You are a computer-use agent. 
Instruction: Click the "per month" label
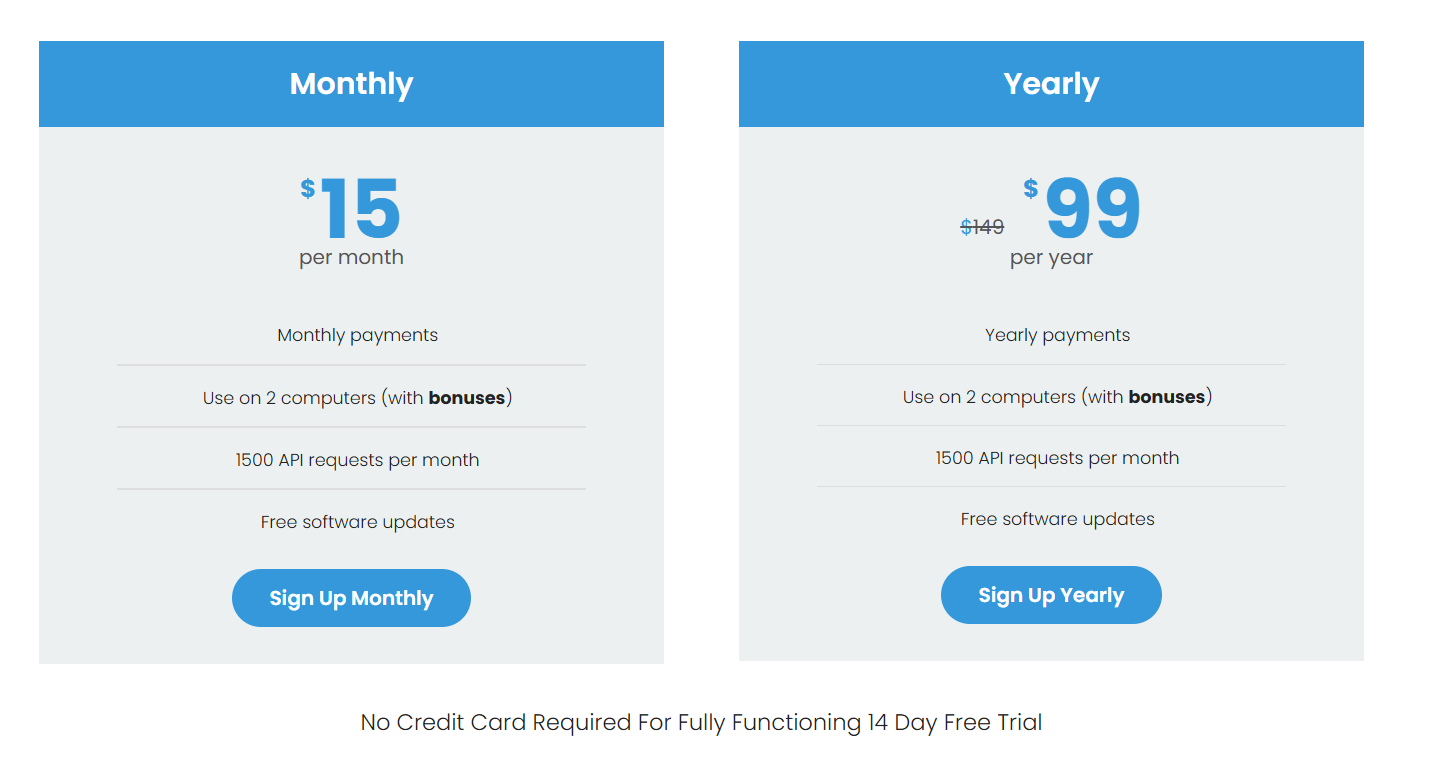point(351,258)
